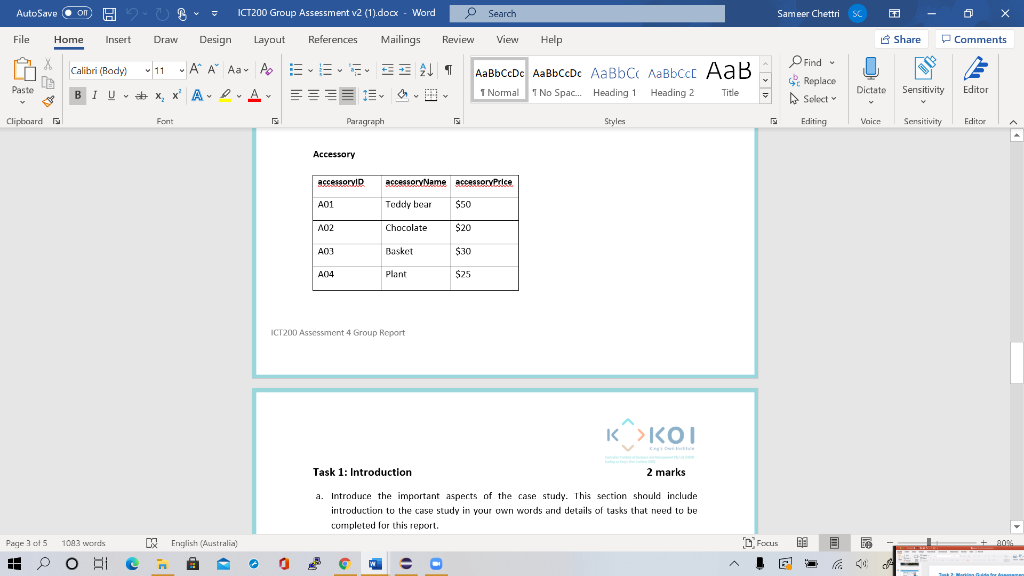Open the font name dropdown
The width and height of the screenshot is (1024, 576).
click(x=148, y=70)
